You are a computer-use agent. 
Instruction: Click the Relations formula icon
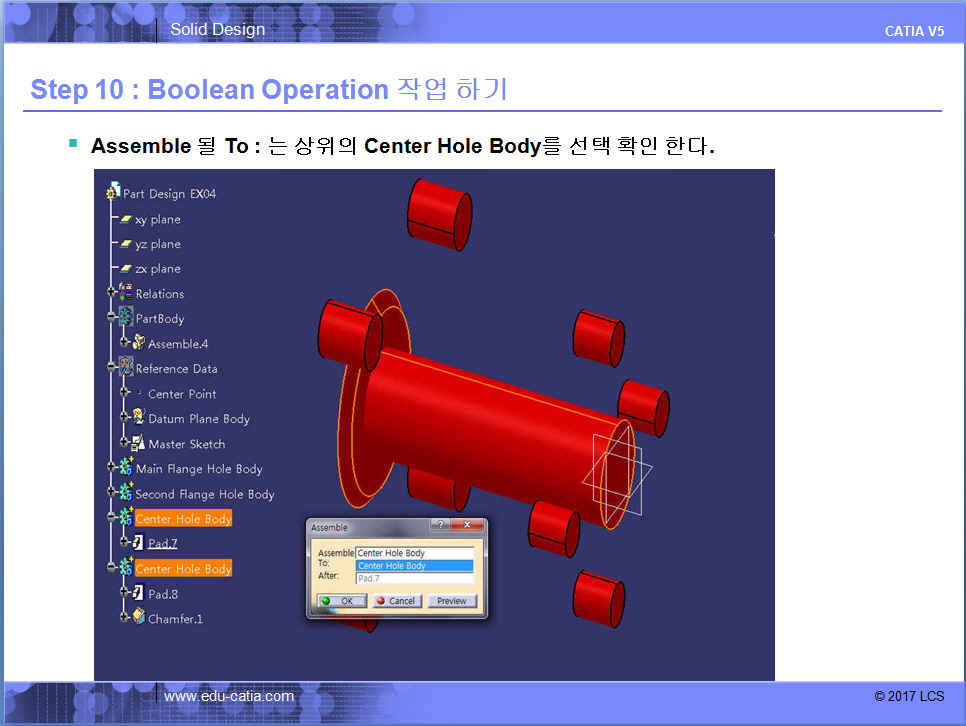[x=125, y=293]
